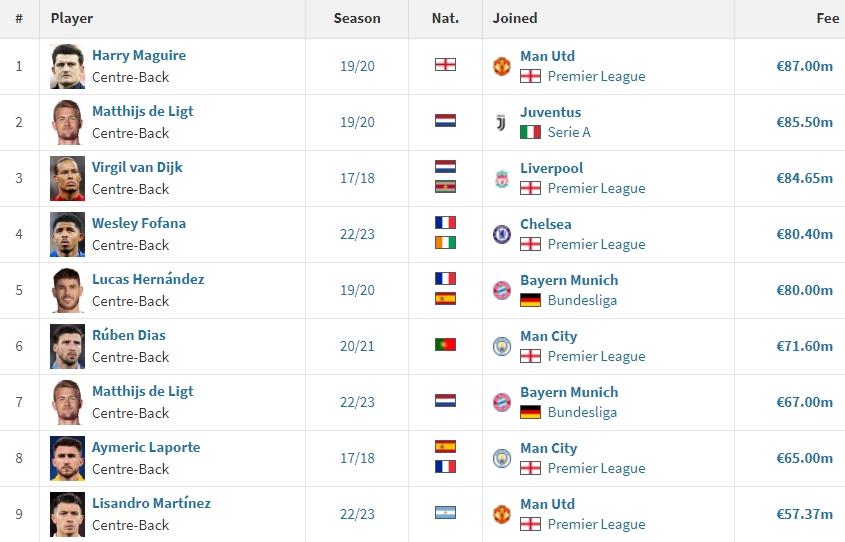Click Bayern Munich crest in Lucas Hernández row
Viewport: 845px width, 542px height.
pos(502,290)
